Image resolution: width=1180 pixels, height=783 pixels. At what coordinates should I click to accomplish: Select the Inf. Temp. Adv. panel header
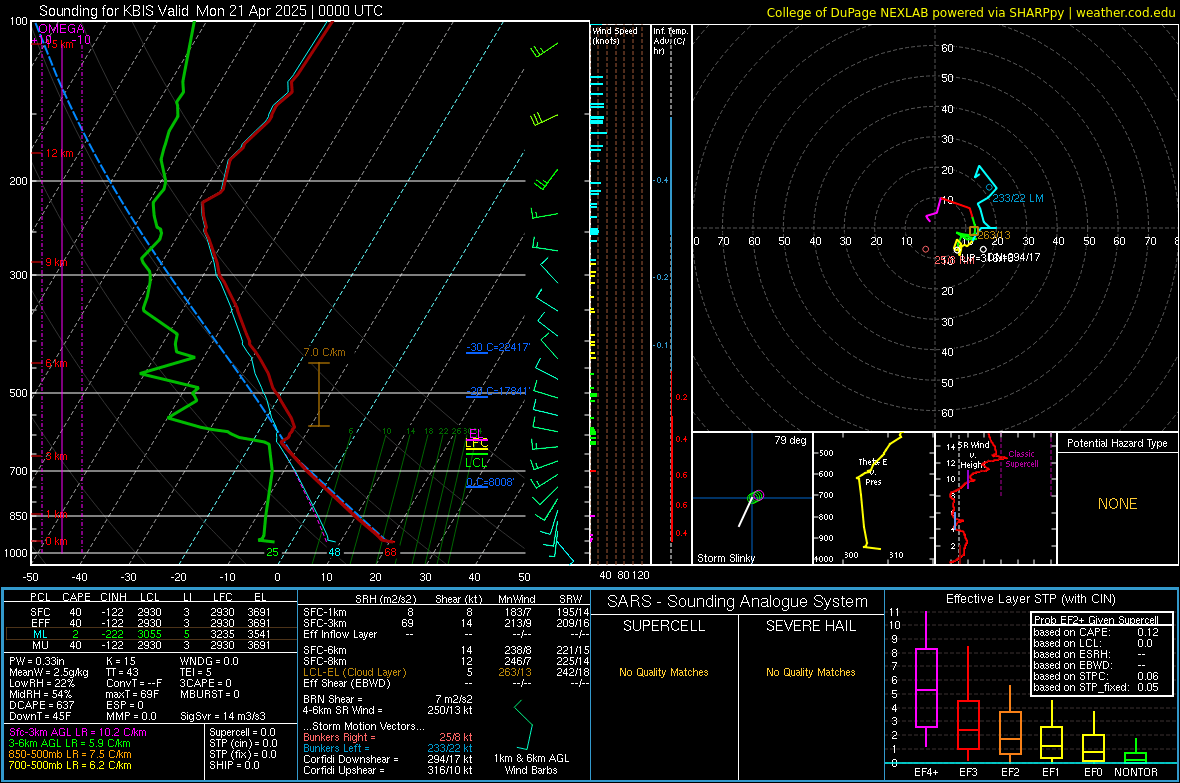[x=670, y=41]
